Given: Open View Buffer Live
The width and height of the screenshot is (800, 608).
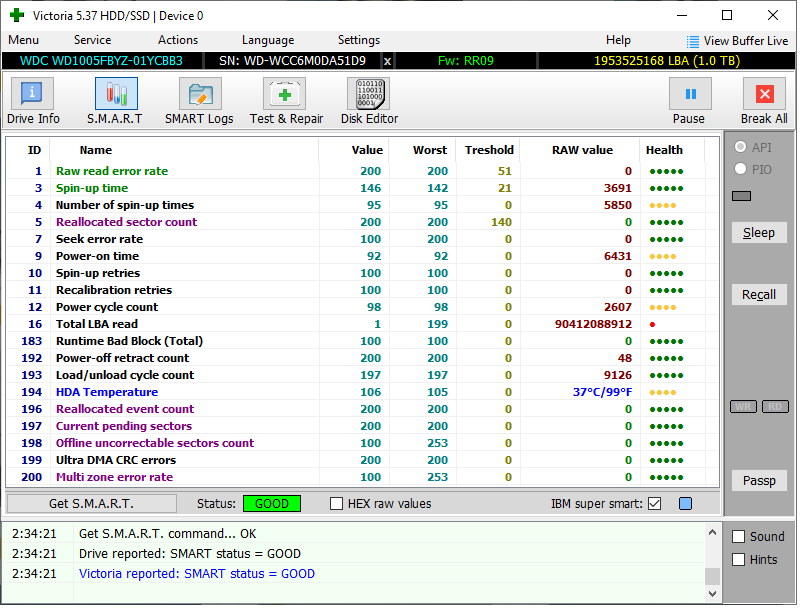Looking at the screenshot, I should [x=737, y=41].
